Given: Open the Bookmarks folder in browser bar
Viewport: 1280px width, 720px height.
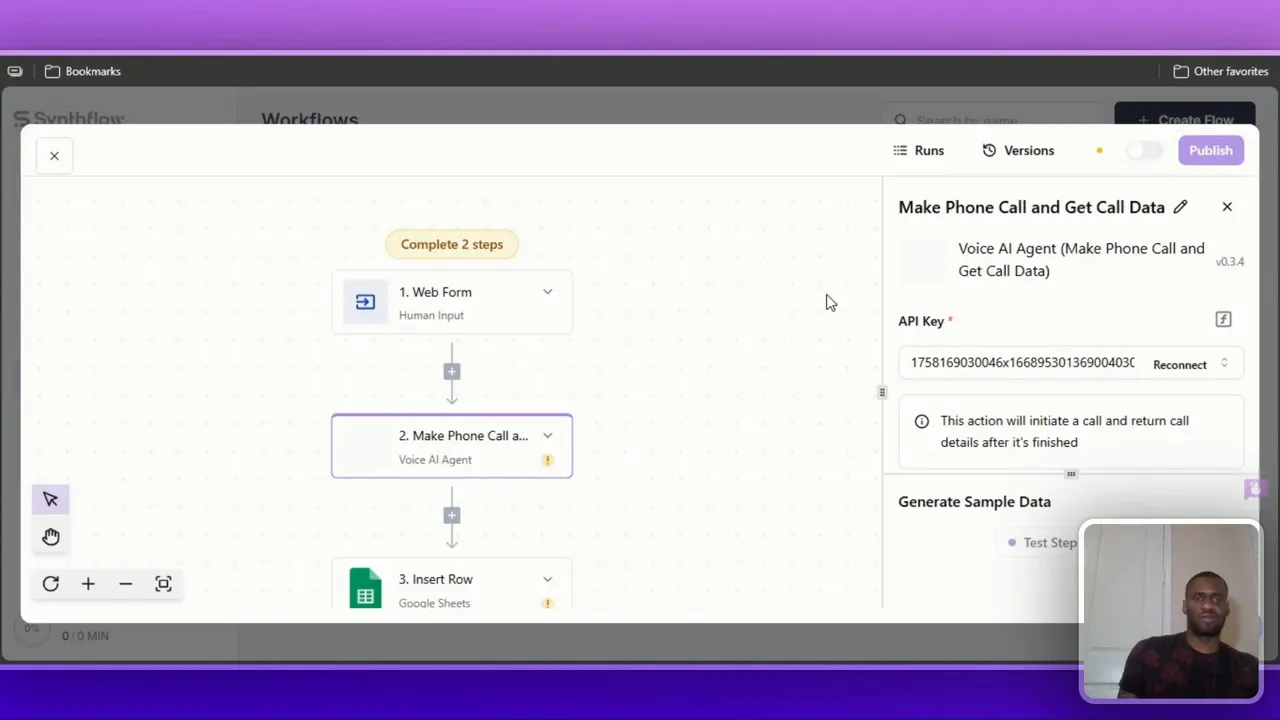Looking at the screenshot, I should pos(83,72).
